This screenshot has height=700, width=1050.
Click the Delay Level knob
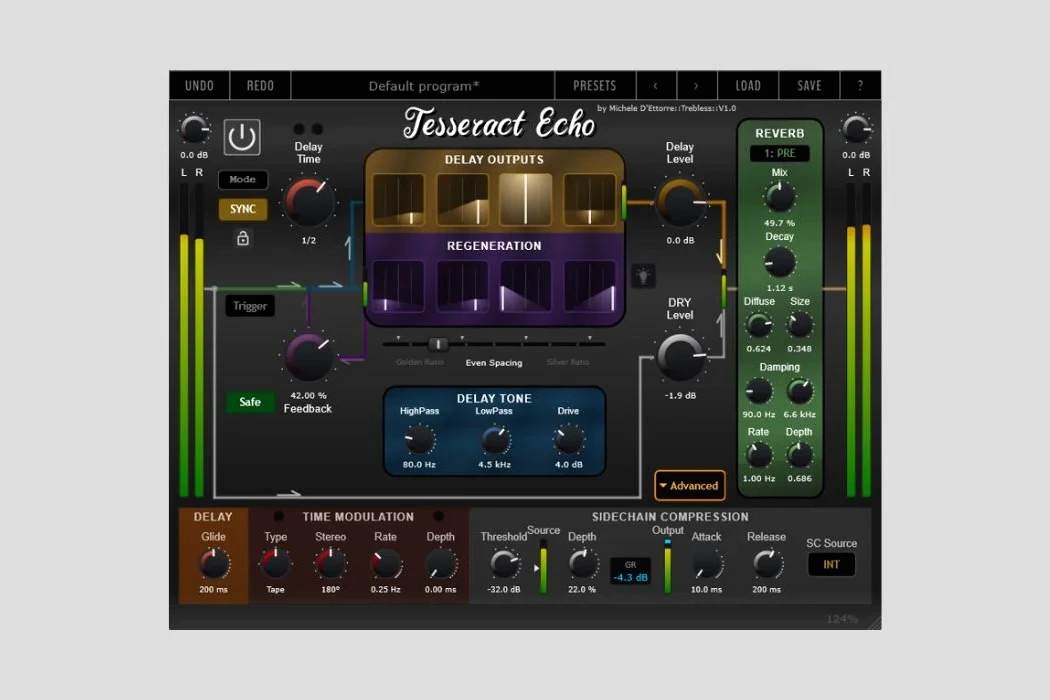(680, 202)
